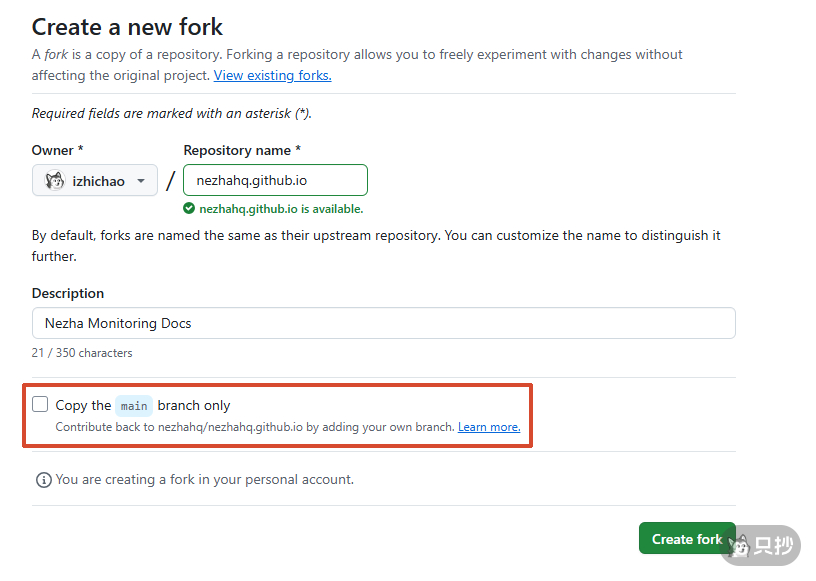Open the View existing forks link
Screen dimensions: 816x581
272,75
